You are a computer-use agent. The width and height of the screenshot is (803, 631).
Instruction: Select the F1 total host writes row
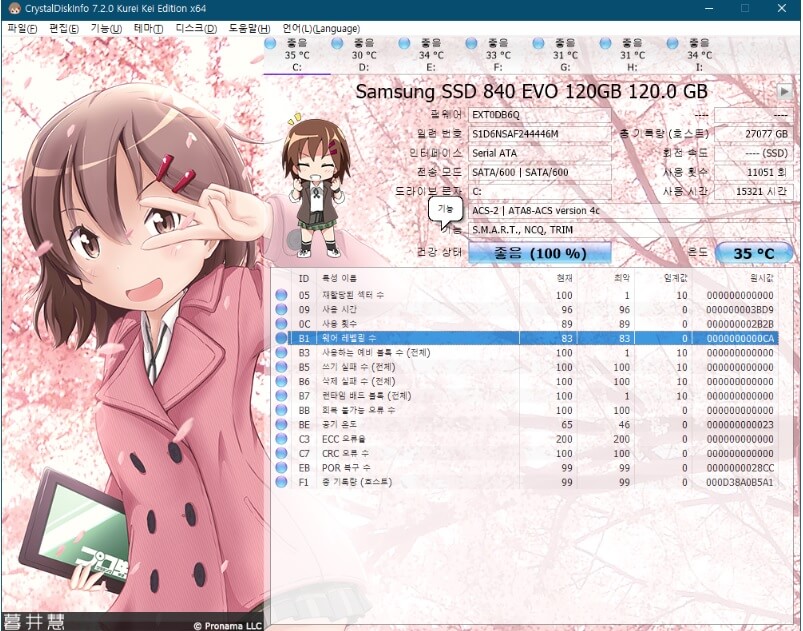coord(526,482)
